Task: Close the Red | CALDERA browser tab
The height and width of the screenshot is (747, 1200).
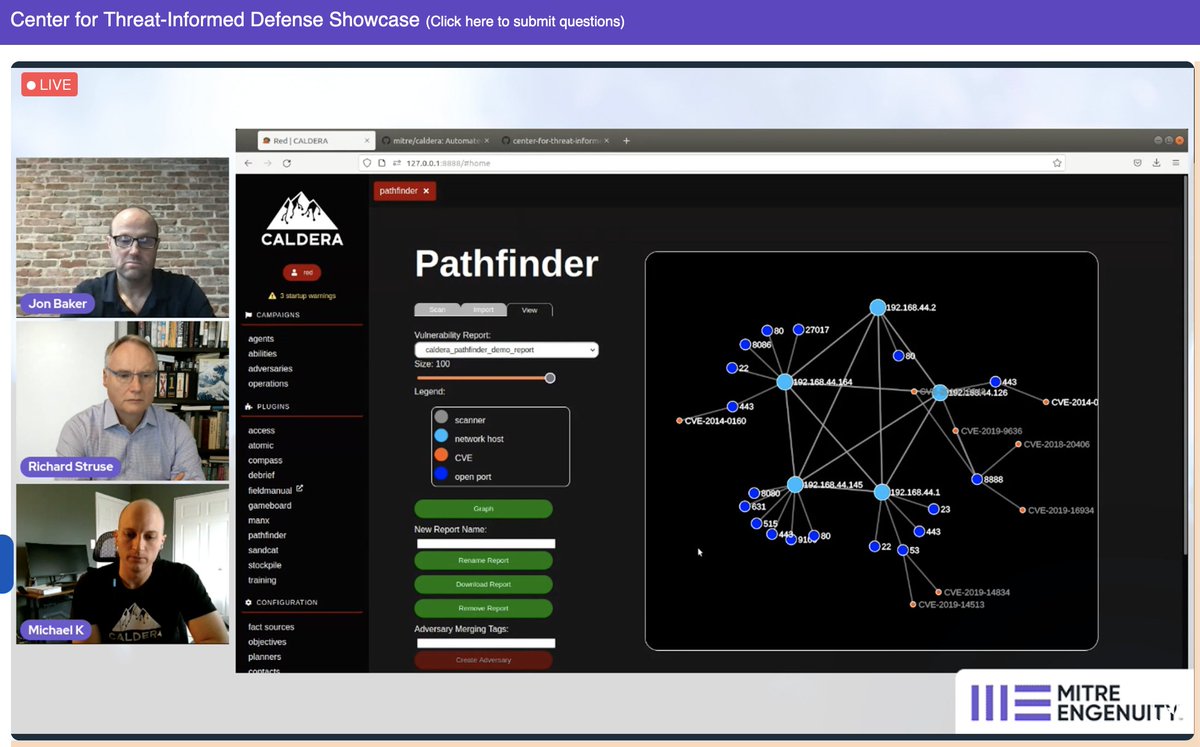Action: click(x=366, y=141)
